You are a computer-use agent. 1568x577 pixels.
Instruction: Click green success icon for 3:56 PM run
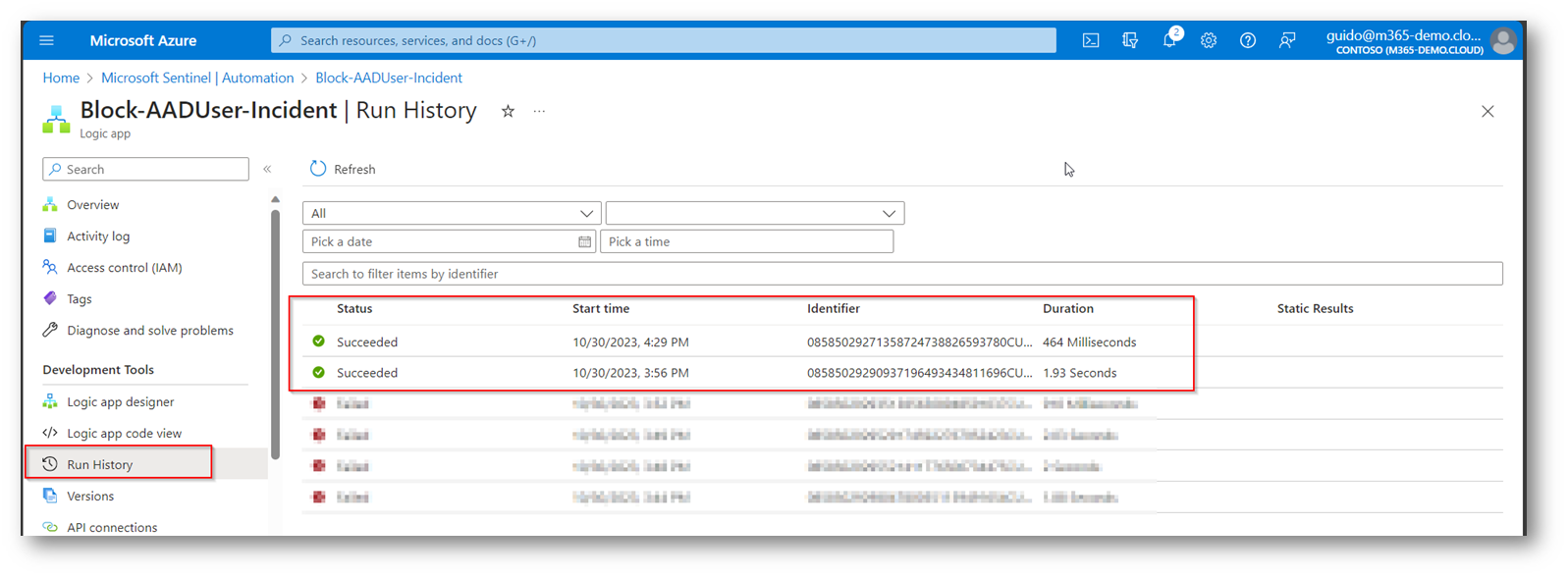click(318, 372)
